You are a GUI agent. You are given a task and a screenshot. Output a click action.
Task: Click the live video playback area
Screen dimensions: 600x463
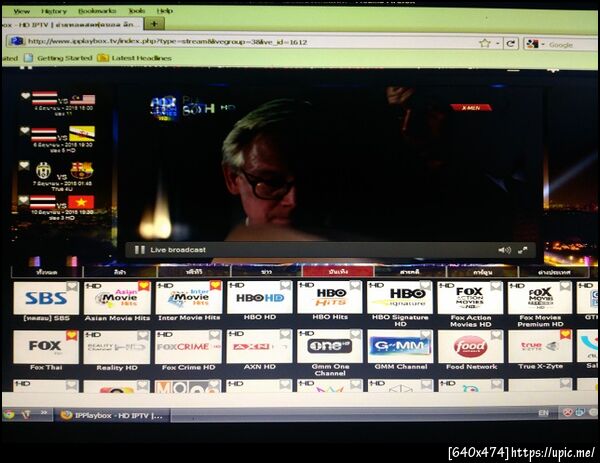coord(330,165)
